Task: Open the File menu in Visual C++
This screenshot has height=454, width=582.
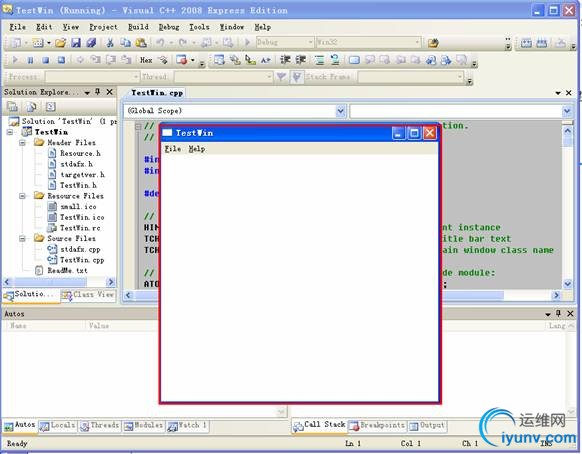Action: (x=17, y=27)
